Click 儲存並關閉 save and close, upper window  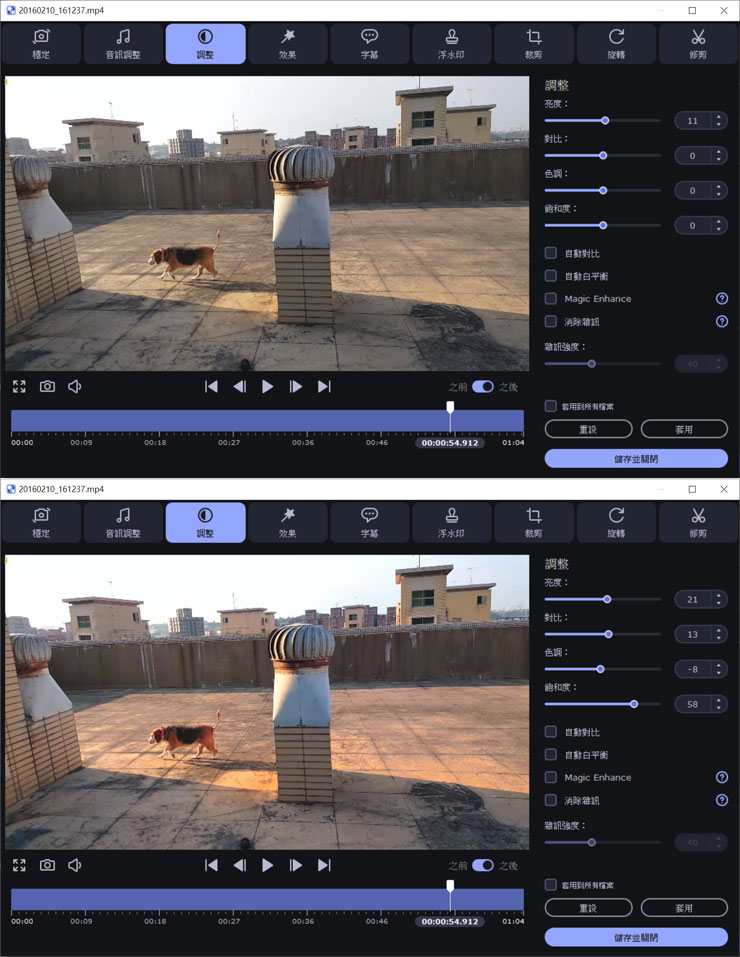coord(636,459)
